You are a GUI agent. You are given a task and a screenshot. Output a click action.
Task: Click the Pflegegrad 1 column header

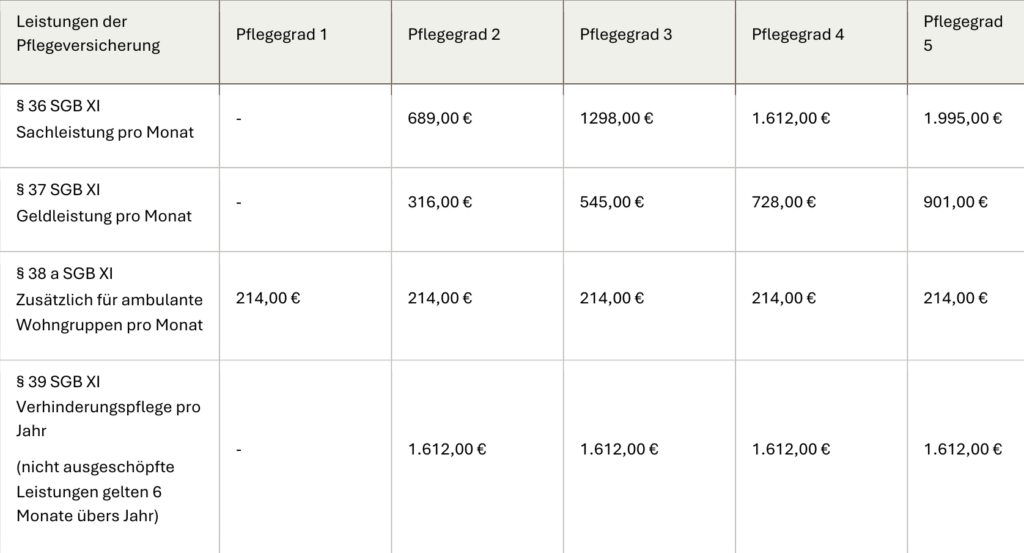281,35
